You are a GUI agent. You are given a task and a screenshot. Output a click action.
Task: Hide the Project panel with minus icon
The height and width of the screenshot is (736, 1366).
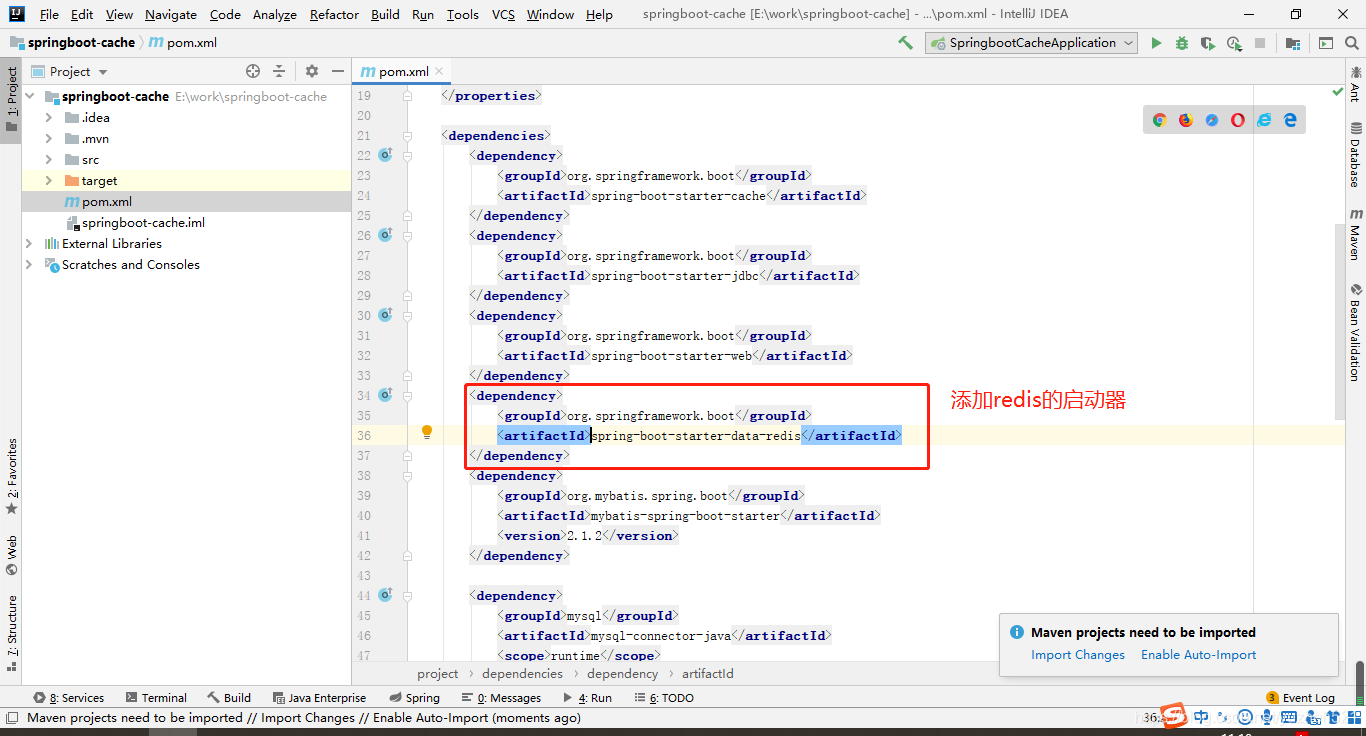click(338, 71)
